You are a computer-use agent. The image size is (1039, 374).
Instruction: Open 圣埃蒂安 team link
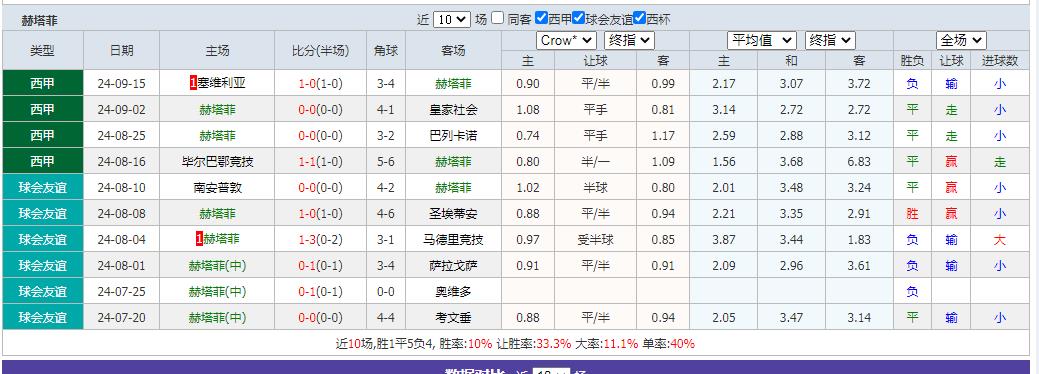click(x=453, y=214)
